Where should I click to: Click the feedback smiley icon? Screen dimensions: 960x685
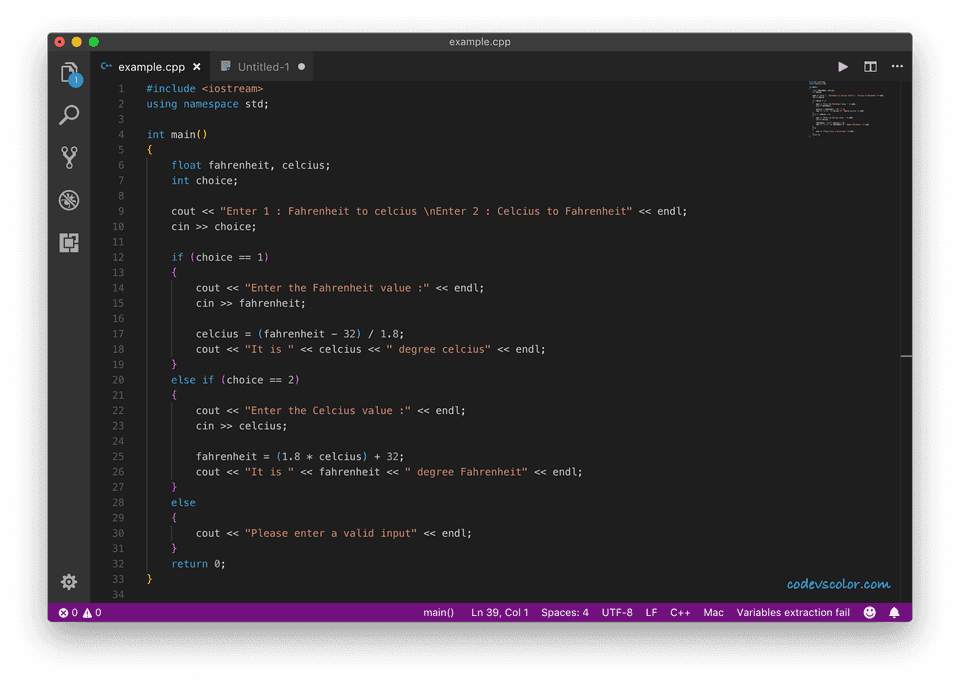tap(869, 612)
